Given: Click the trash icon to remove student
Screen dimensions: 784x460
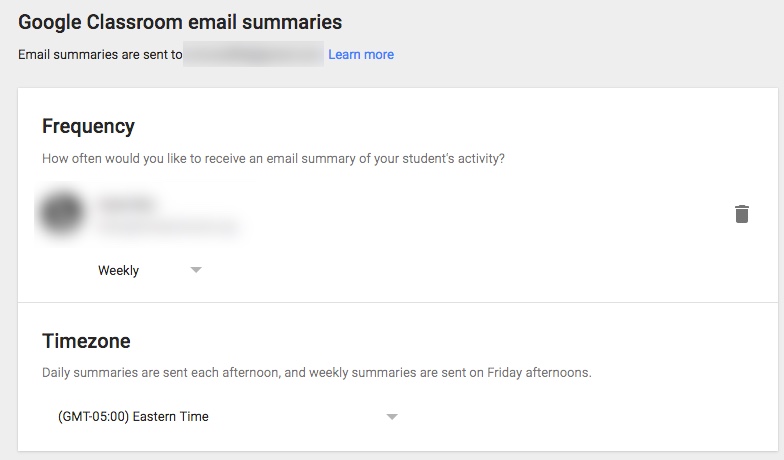Looking at the screenshot, I should click(x=741, y=214).
